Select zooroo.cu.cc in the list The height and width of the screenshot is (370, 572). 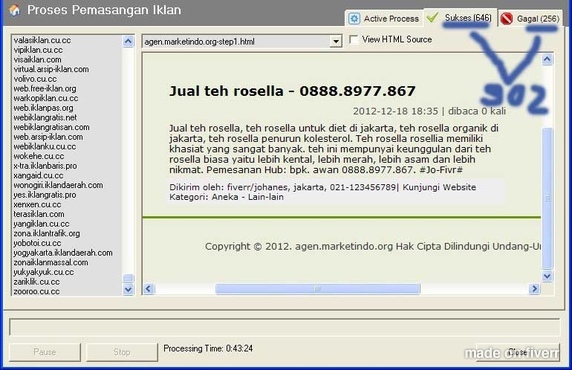(36, 292)
